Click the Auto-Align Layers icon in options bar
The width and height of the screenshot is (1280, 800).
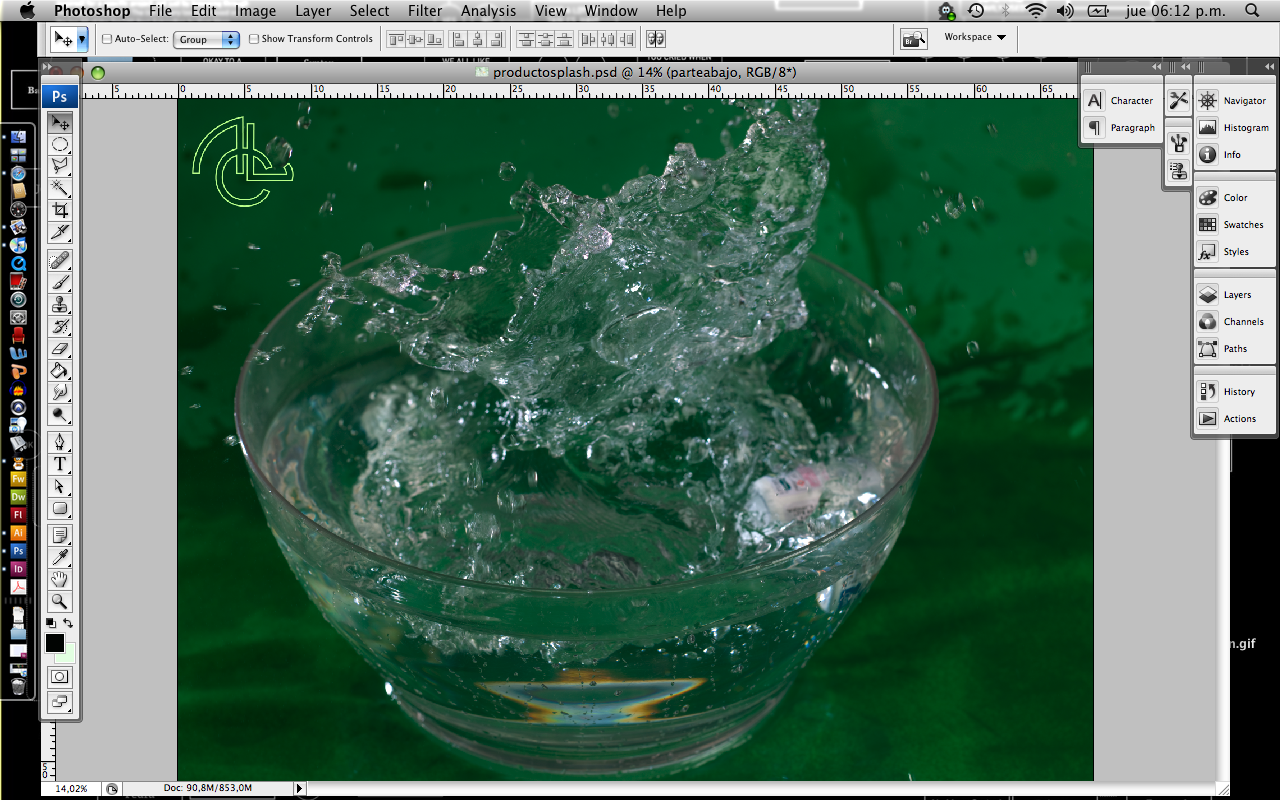pos(655,38)
